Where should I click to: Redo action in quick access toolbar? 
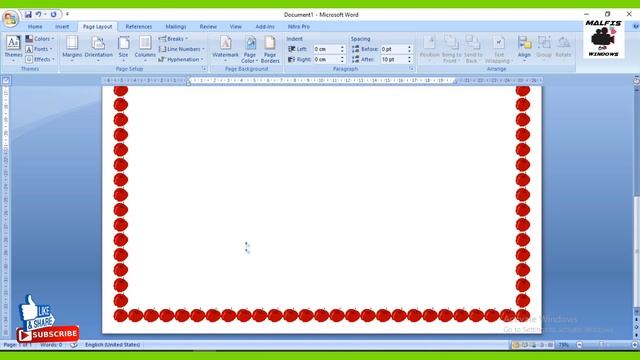53,15
